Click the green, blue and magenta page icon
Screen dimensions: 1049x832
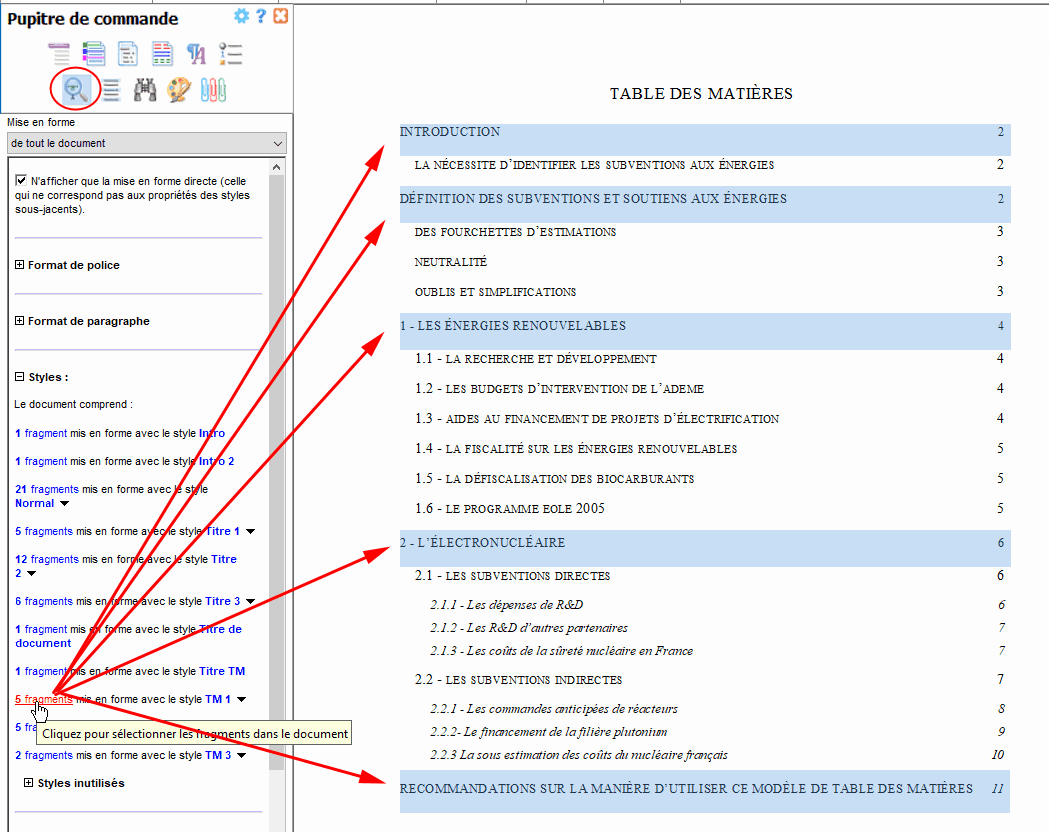94,54
